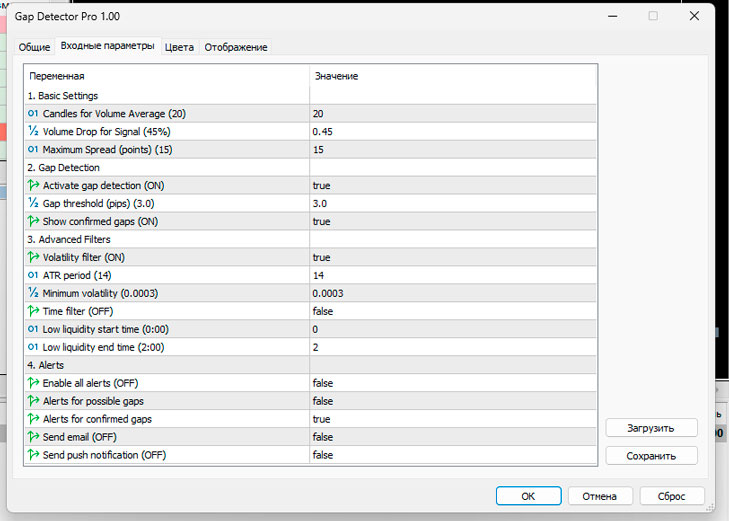Click the integer icon beside Low liquidity end time
This screenshot has width=729, height=521.
pyautogui.click(x=33, y=347)
